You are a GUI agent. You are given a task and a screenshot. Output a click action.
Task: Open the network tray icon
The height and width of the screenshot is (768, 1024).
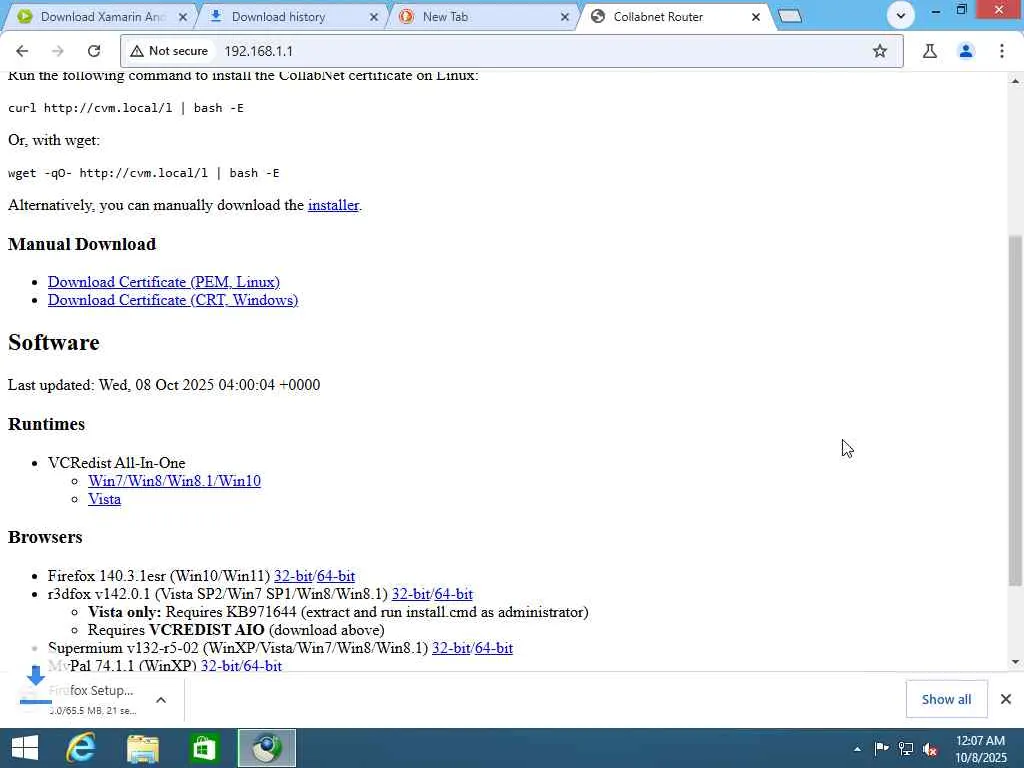(906, 749)
